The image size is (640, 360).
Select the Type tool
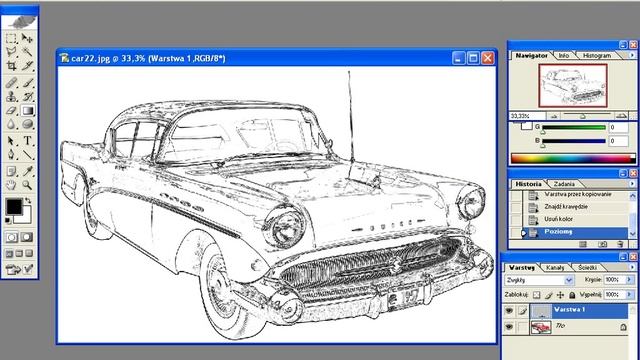(x=27, y=141)
